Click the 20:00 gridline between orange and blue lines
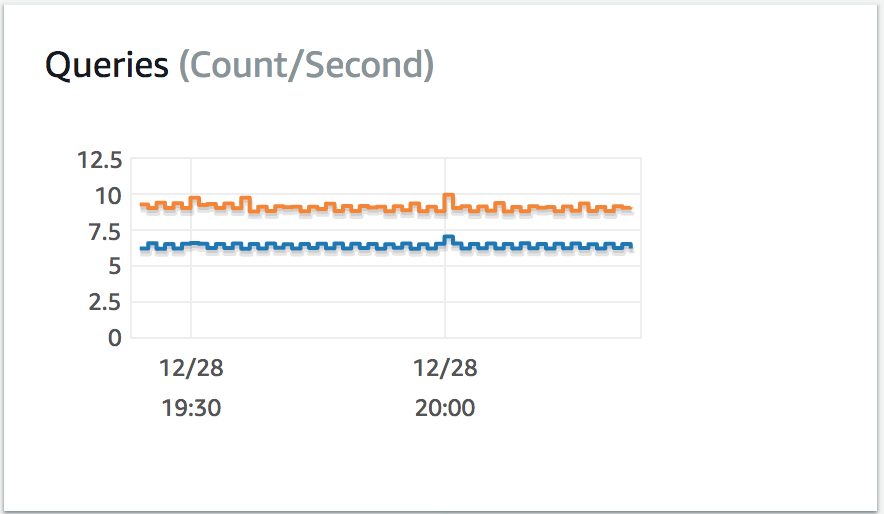Screen dimensions: 884x514 pos(445,223)
